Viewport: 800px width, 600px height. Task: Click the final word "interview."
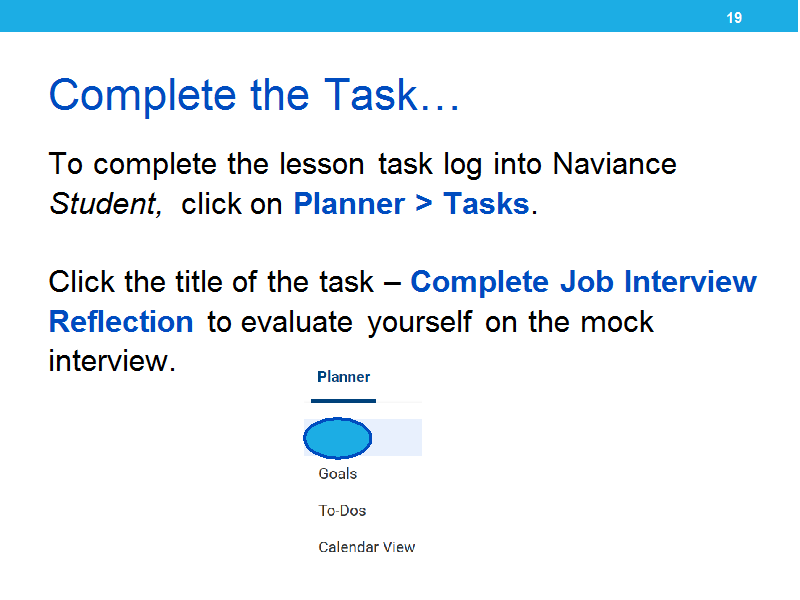tap(112, 361)
